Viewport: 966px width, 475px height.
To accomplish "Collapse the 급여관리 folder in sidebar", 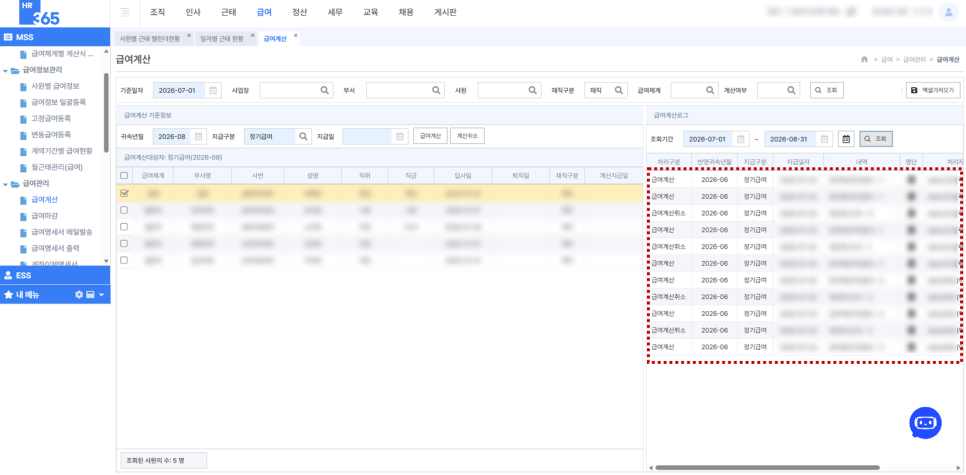I will (x=5, y=184).
